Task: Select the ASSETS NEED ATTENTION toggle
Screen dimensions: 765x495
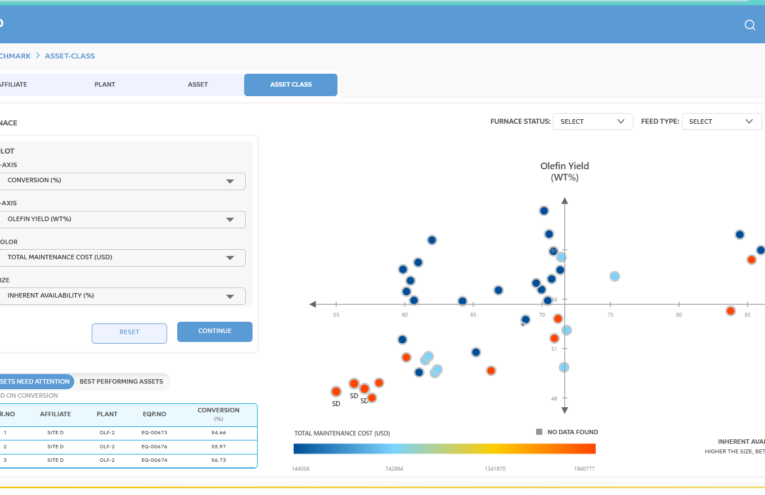Action: (35, 381)
